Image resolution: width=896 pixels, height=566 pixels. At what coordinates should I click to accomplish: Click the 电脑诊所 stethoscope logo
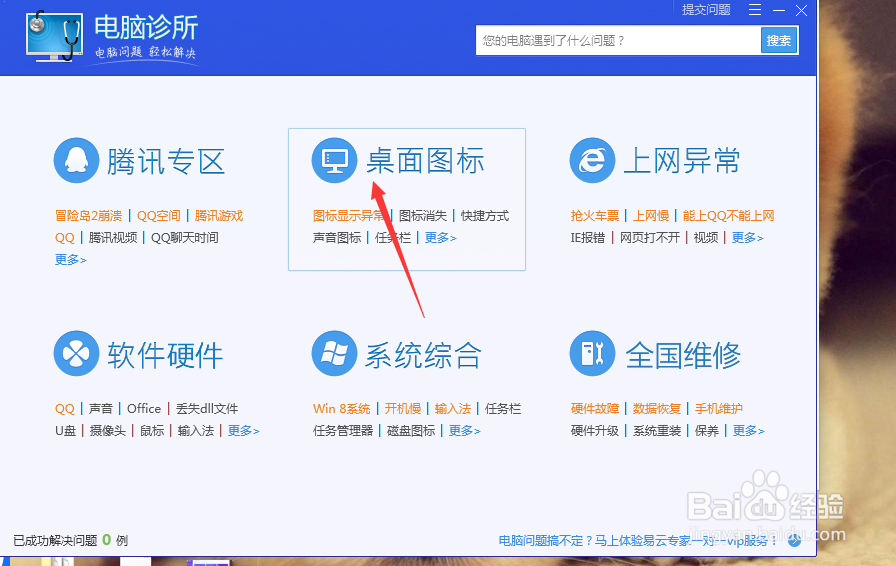pos(54,35)
